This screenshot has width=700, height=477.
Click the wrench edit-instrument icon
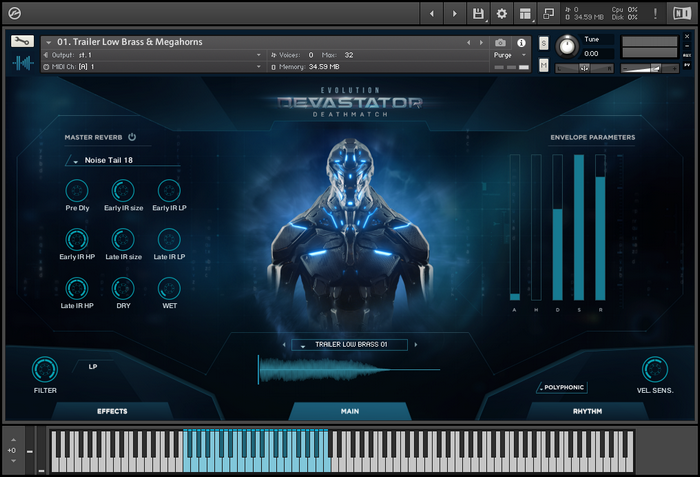22,42
